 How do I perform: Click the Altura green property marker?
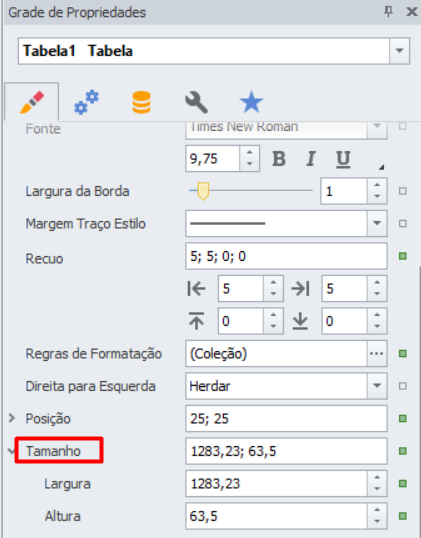pos(403,516)
